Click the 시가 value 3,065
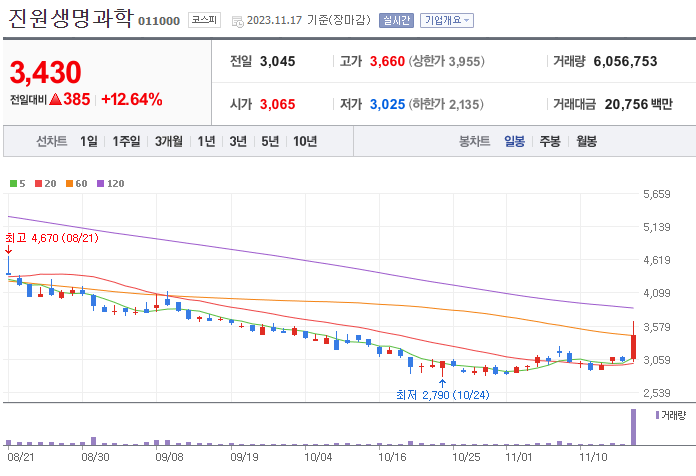The width and height of the screenshot is (696, 476). [277, 104]
